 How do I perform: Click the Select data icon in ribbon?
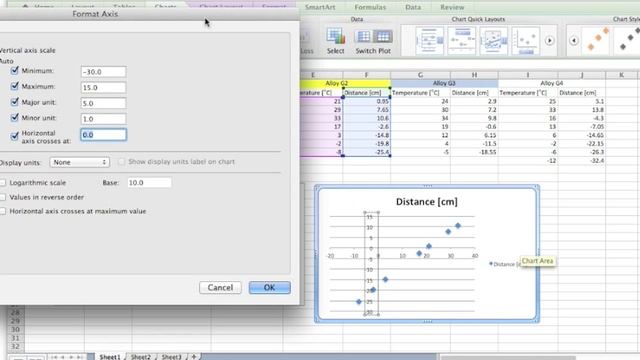tap(336, 37)
